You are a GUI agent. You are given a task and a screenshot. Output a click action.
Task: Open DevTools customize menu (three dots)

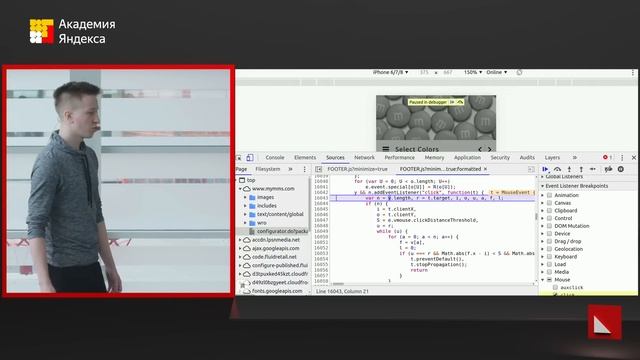(x=622, y=158)
